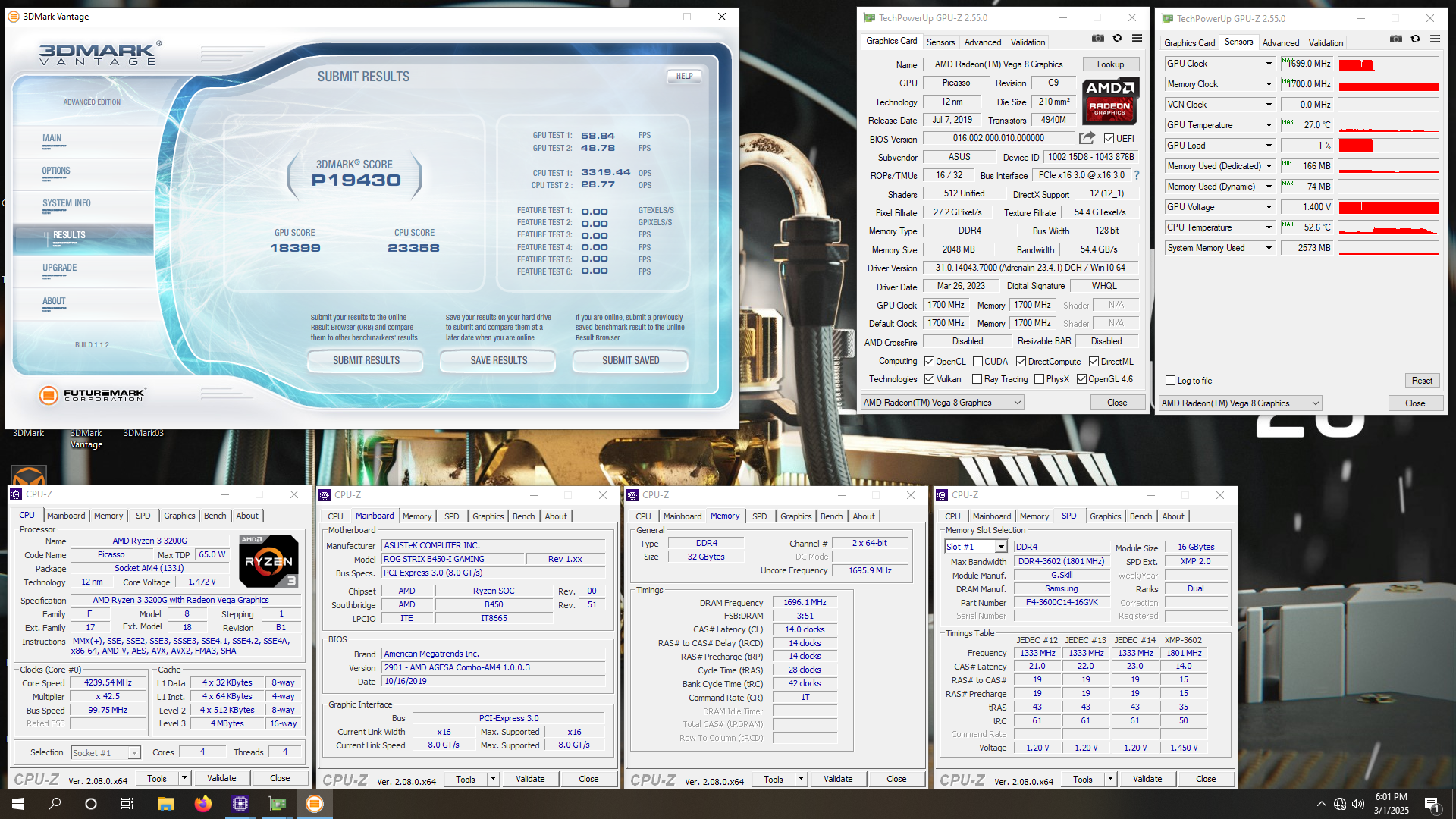This screenshot has height=819, width=1456.
Task: Open Slot #1 dropdown in CPU-Z SPD
Action: point(975,547)
